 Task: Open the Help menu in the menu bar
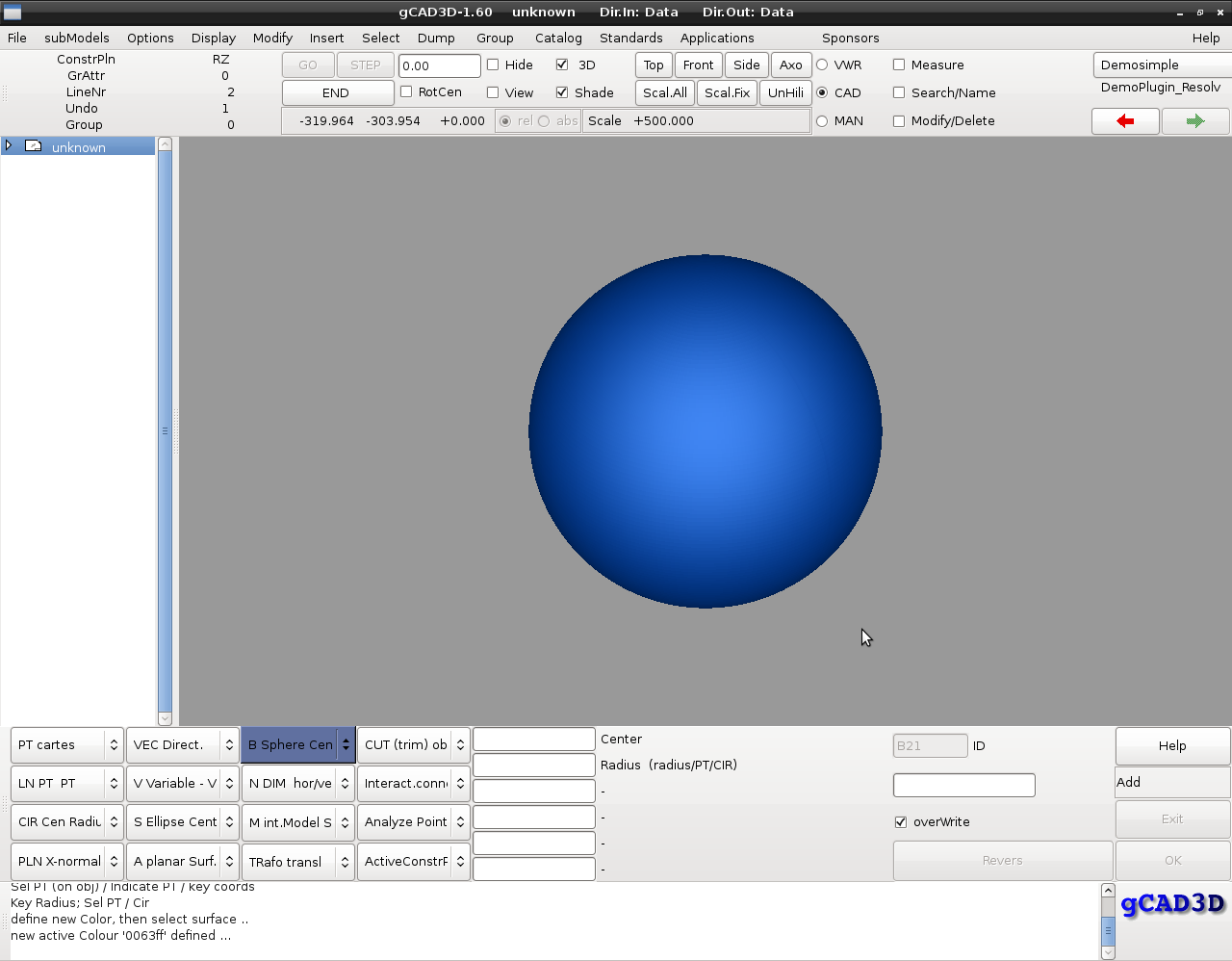(1206, 38)
